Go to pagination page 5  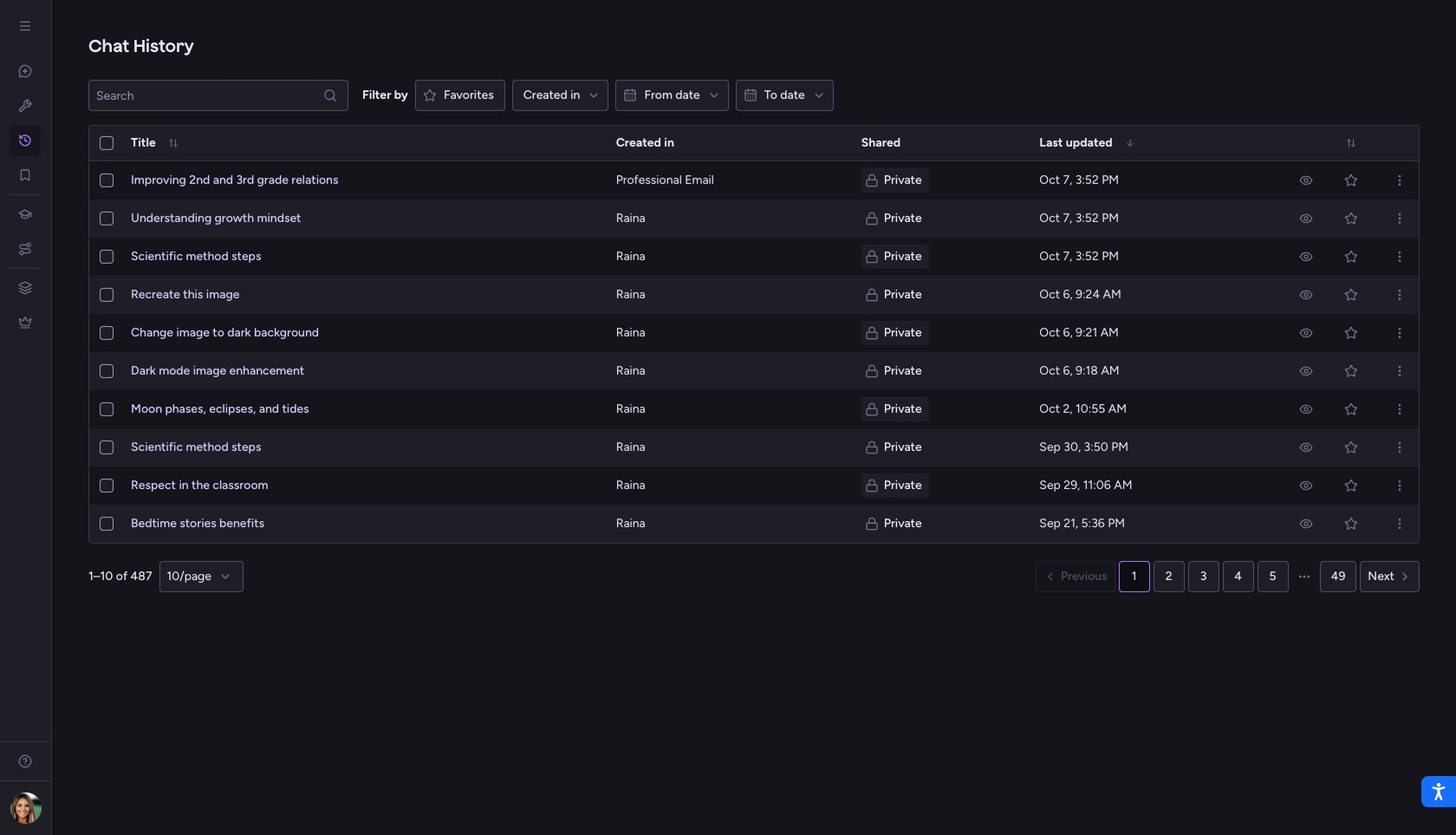point(1272,577)
